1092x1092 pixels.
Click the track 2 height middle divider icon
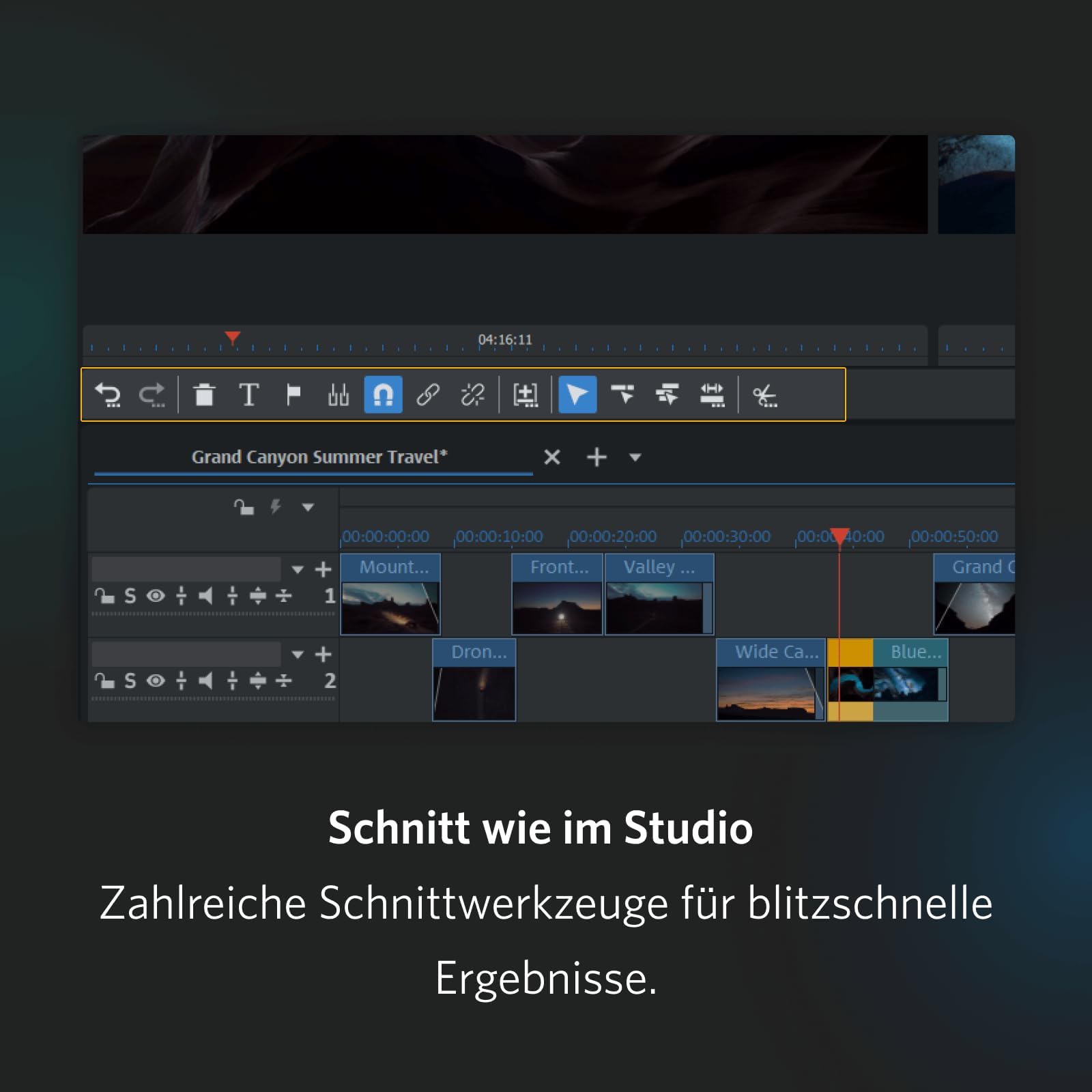[258, 680]
